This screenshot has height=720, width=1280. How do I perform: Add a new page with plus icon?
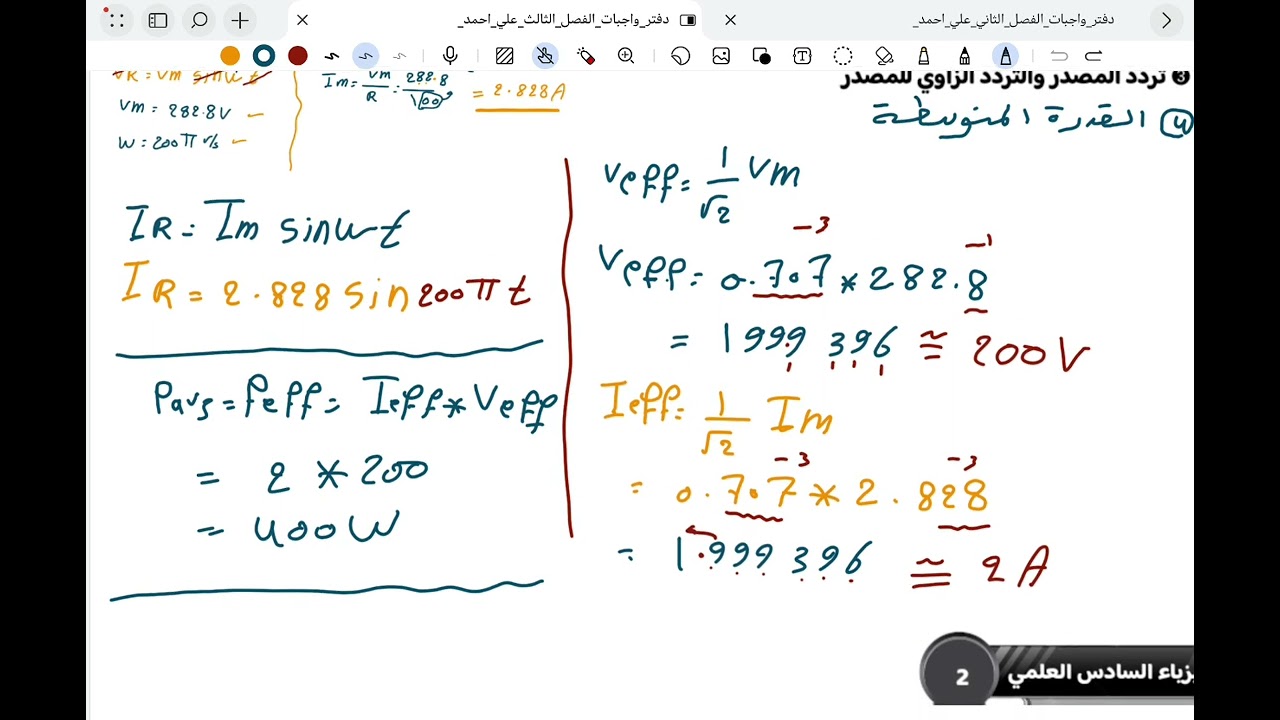[x=240, y=20]
